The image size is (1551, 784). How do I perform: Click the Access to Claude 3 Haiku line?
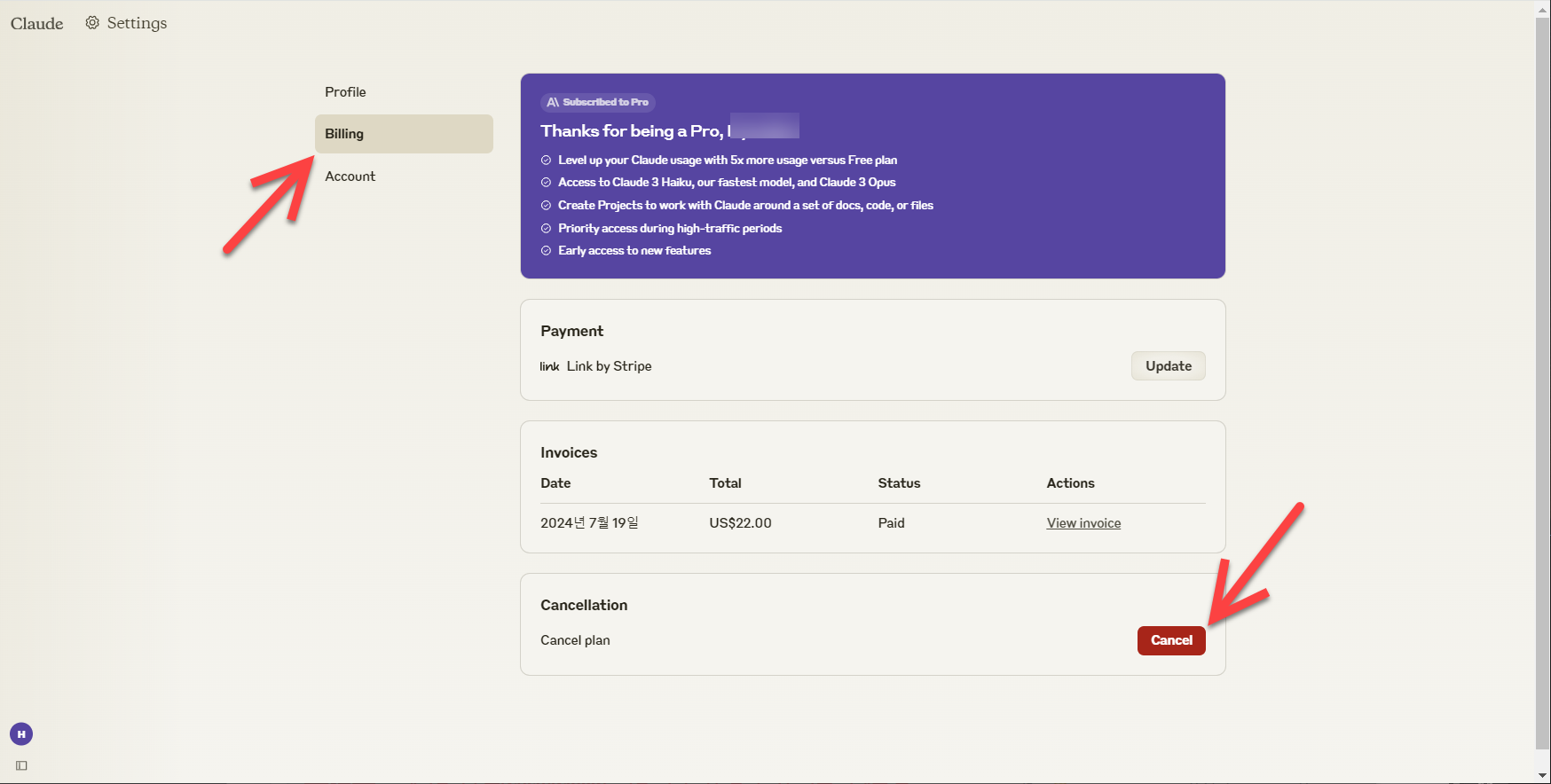pyautogui.click(x=727, y=183)
